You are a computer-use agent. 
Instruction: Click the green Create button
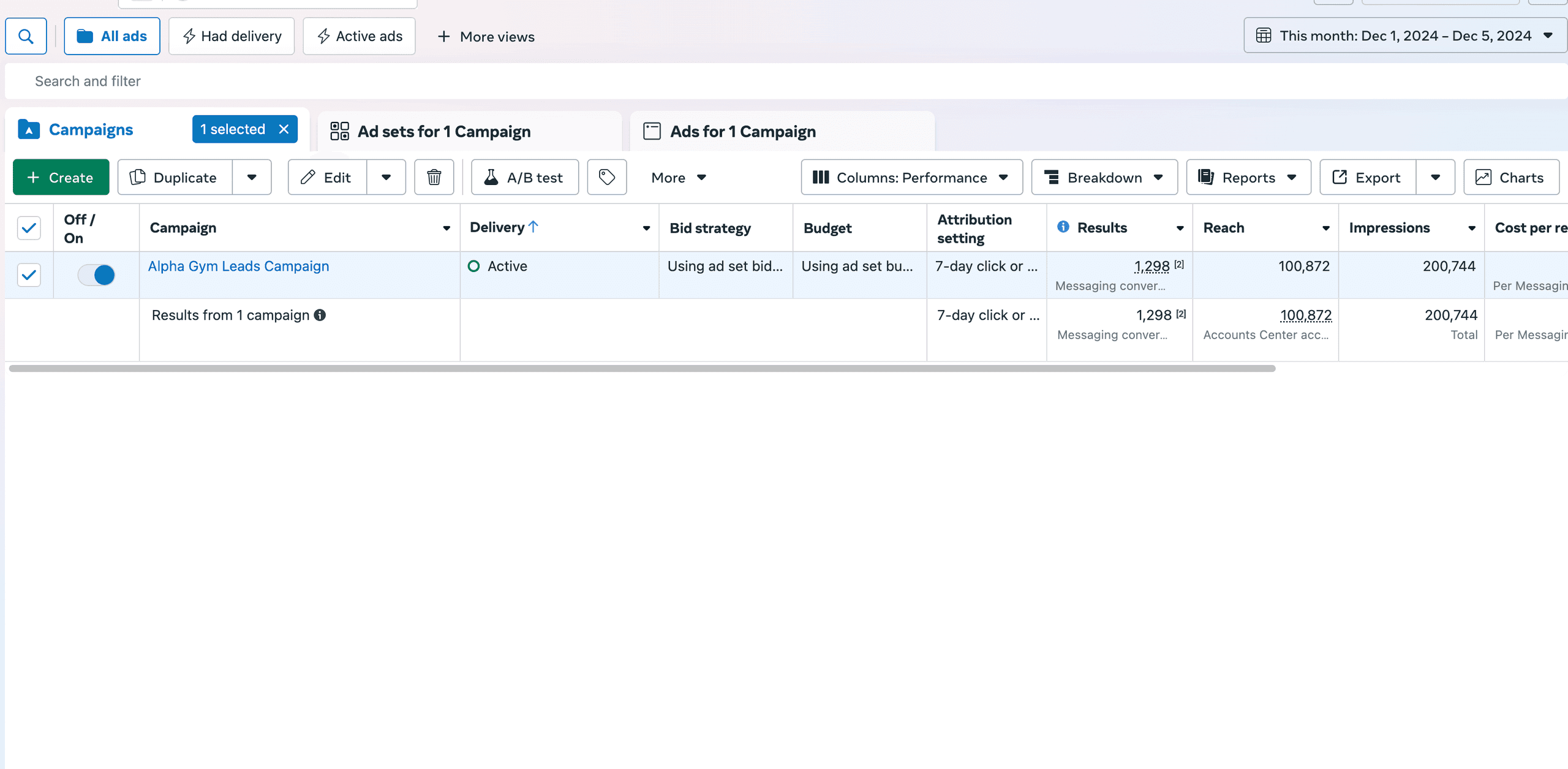(61, 178)
